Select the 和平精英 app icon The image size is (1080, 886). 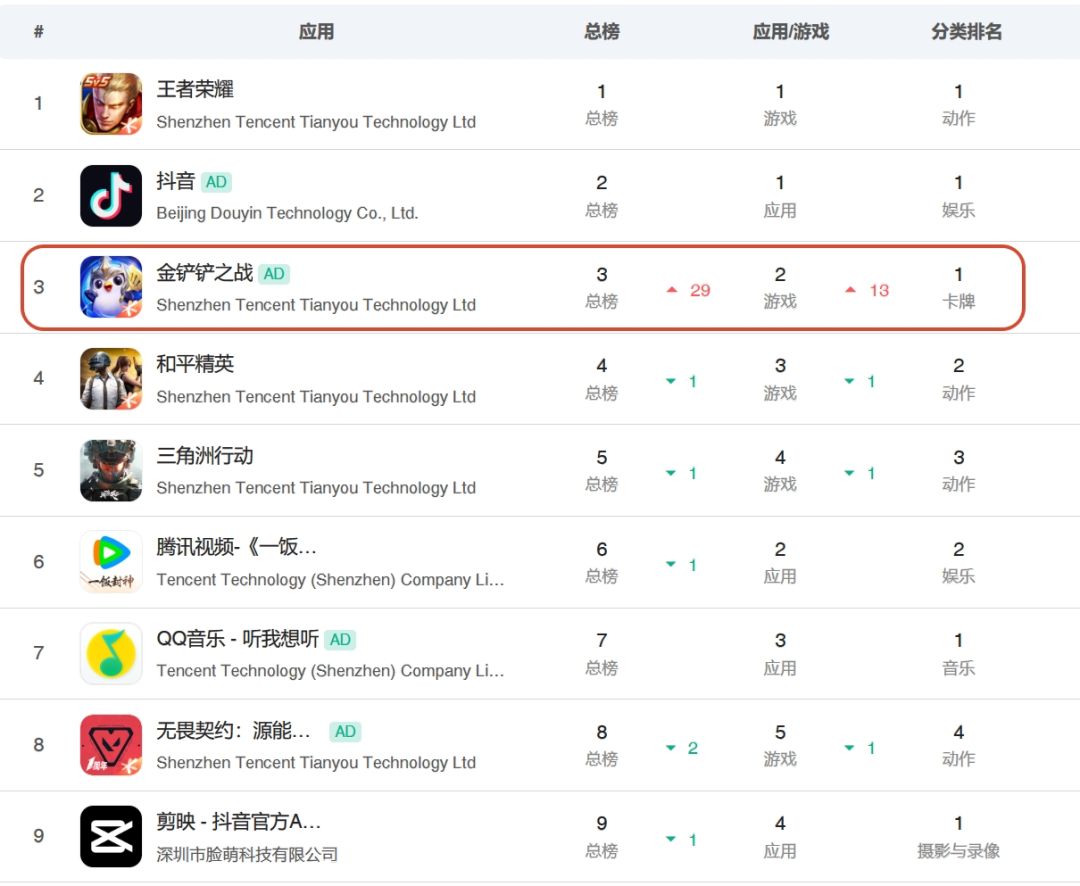(x=111, y=379)
